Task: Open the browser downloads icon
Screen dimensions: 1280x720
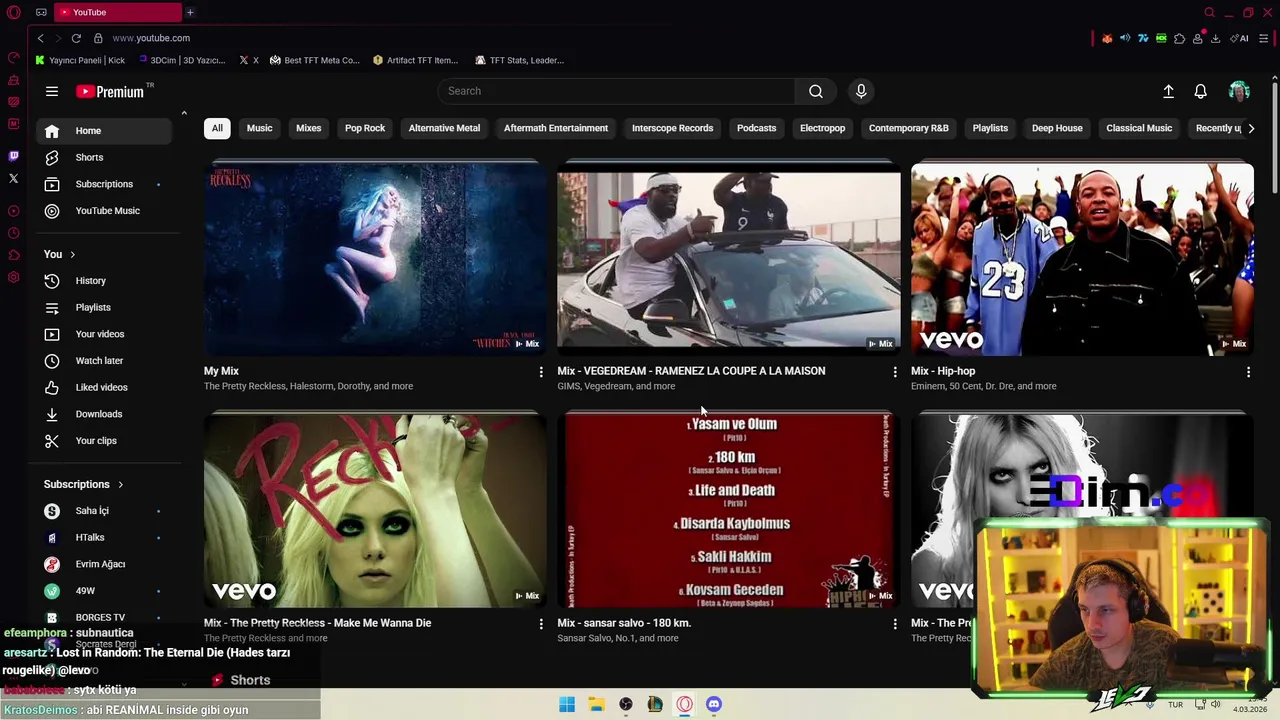Action: coord(1215,38)
